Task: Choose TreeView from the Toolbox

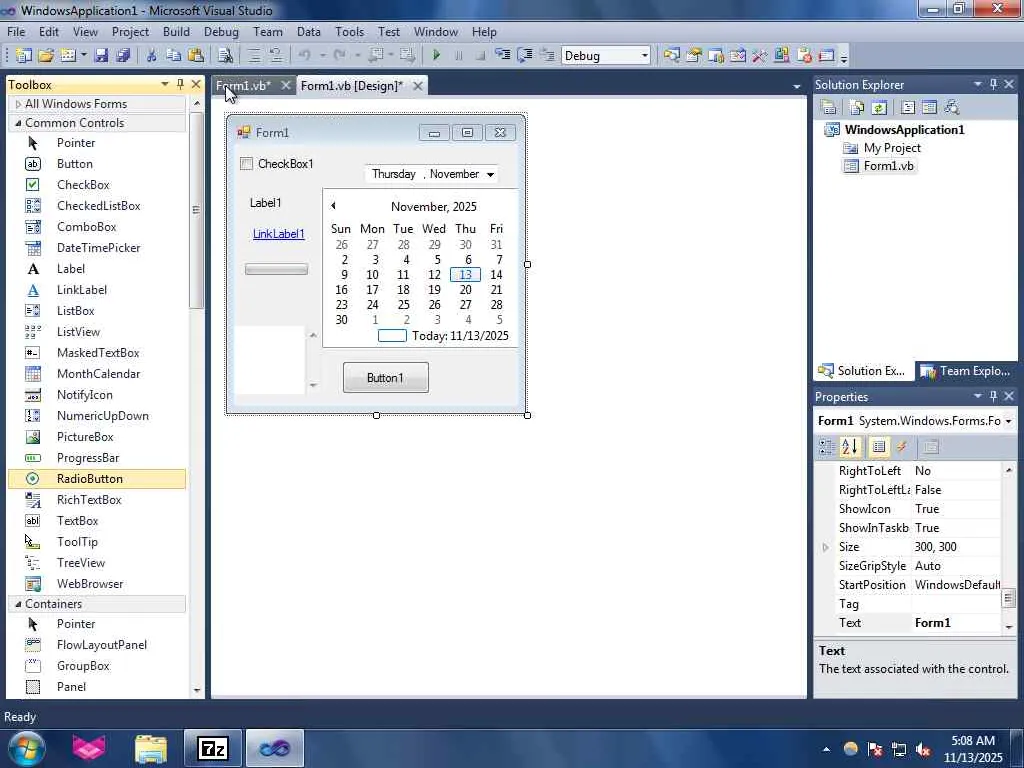Action: 97,563
